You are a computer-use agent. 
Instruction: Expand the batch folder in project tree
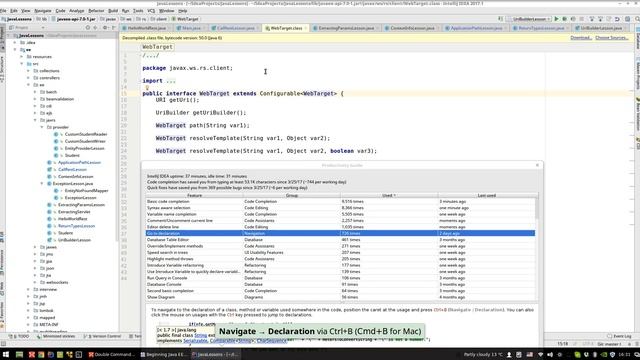click(x=36, y=92)
